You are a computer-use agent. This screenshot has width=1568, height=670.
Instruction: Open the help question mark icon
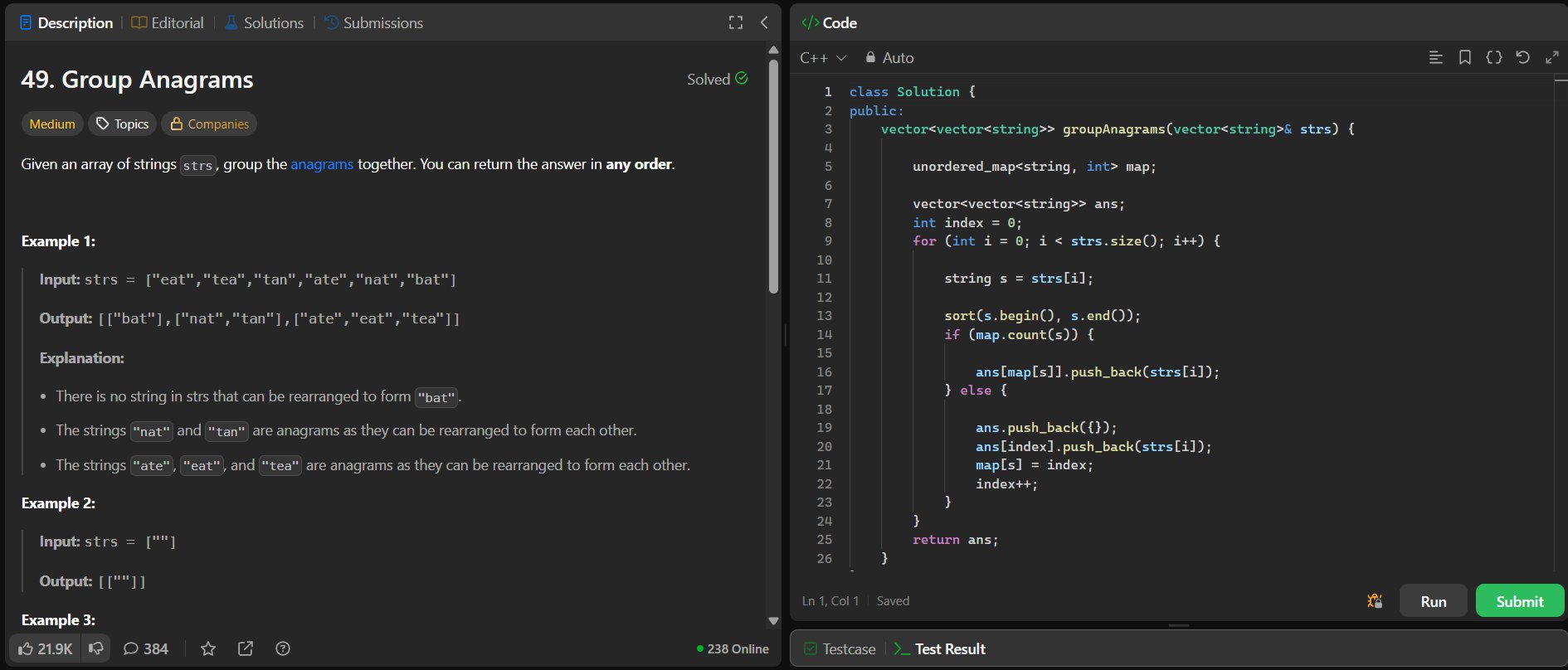(x=283, y=648)
